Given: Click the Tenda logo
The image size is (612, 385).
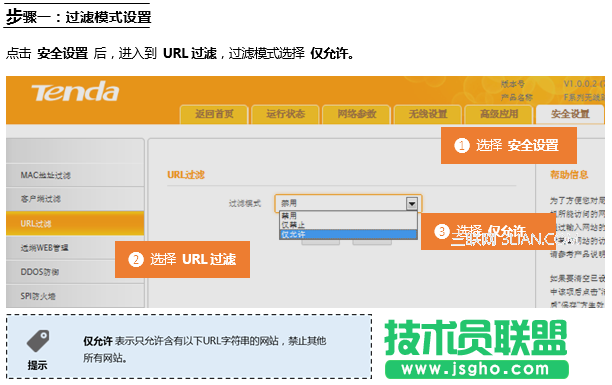Looking at the screenshot, I should [75, 92].
